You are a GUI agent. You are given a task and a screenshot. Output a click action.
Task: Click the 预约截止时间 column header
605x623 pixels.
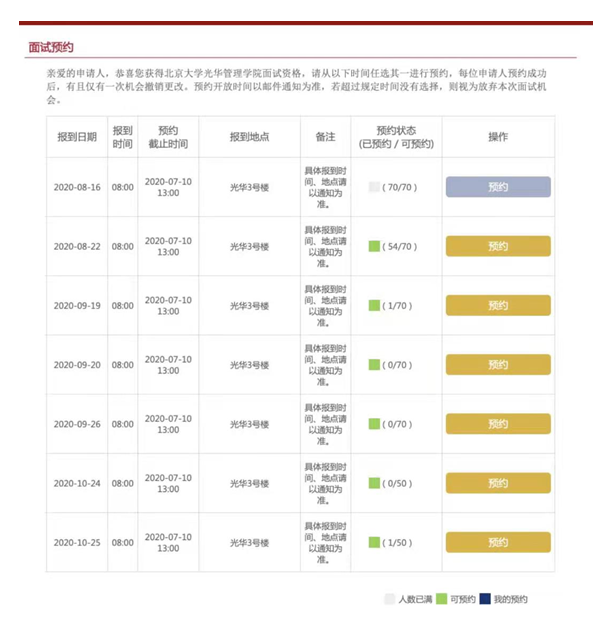(168, 137)
